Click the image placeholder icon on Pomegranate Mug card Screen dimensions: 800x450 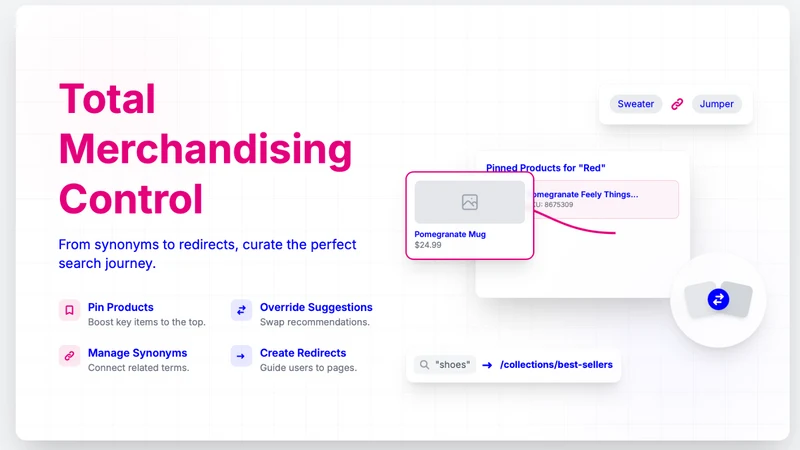tap(470, 202)
